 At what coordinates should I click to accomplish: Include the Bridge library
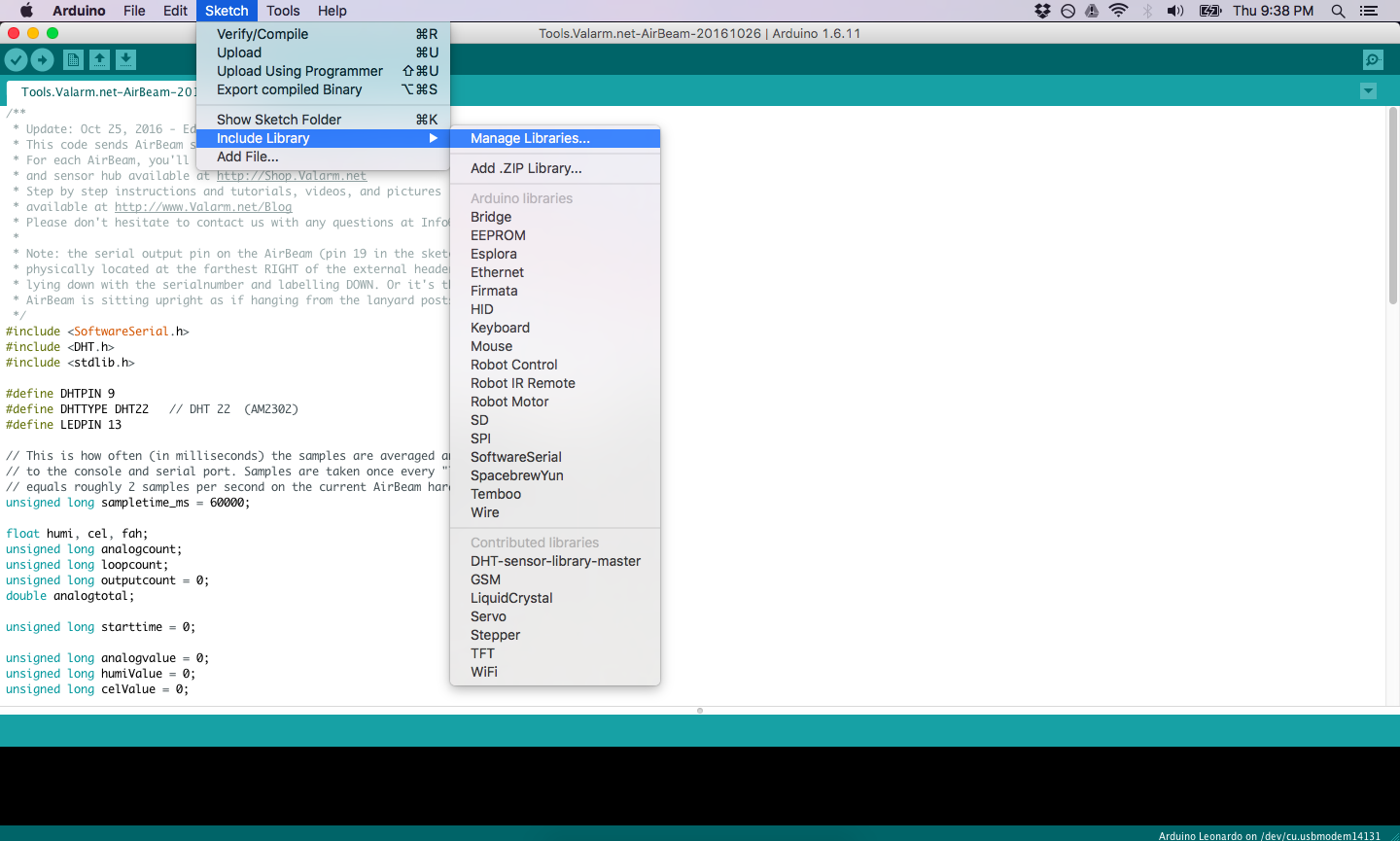click(555, 217)
